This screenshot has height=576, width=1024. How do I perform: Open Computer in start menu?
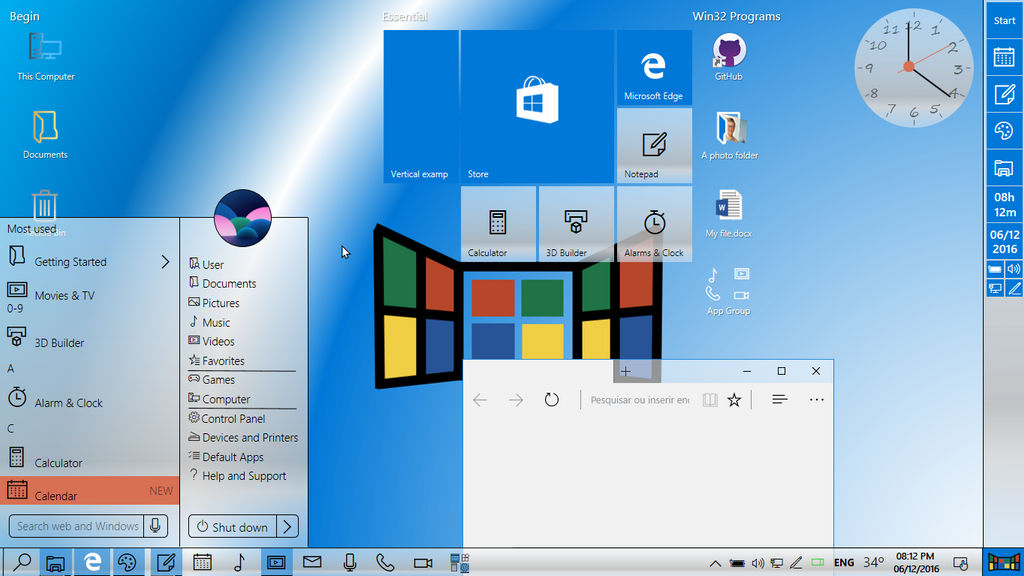click(x=219, y=399)
